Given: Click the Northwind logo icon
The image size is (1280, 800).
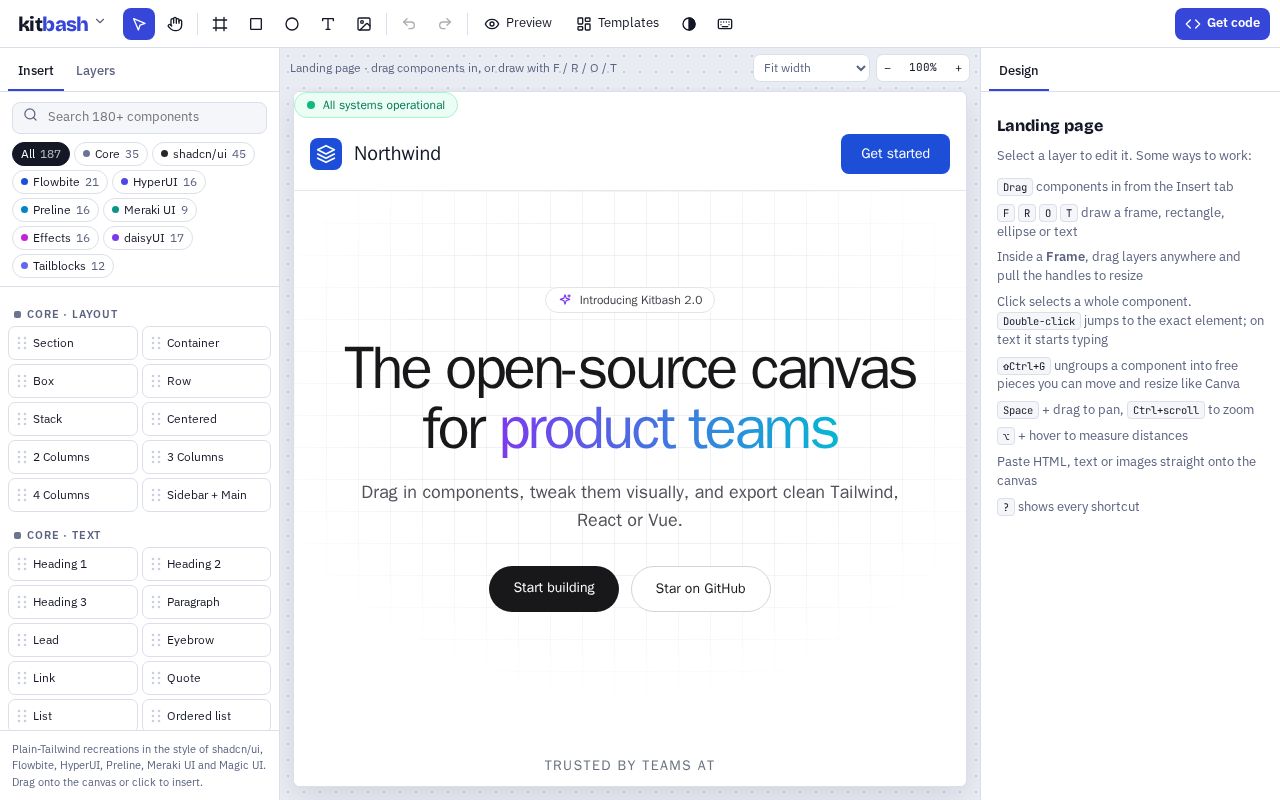Looking at the screenshot, I should pos(326,154).
